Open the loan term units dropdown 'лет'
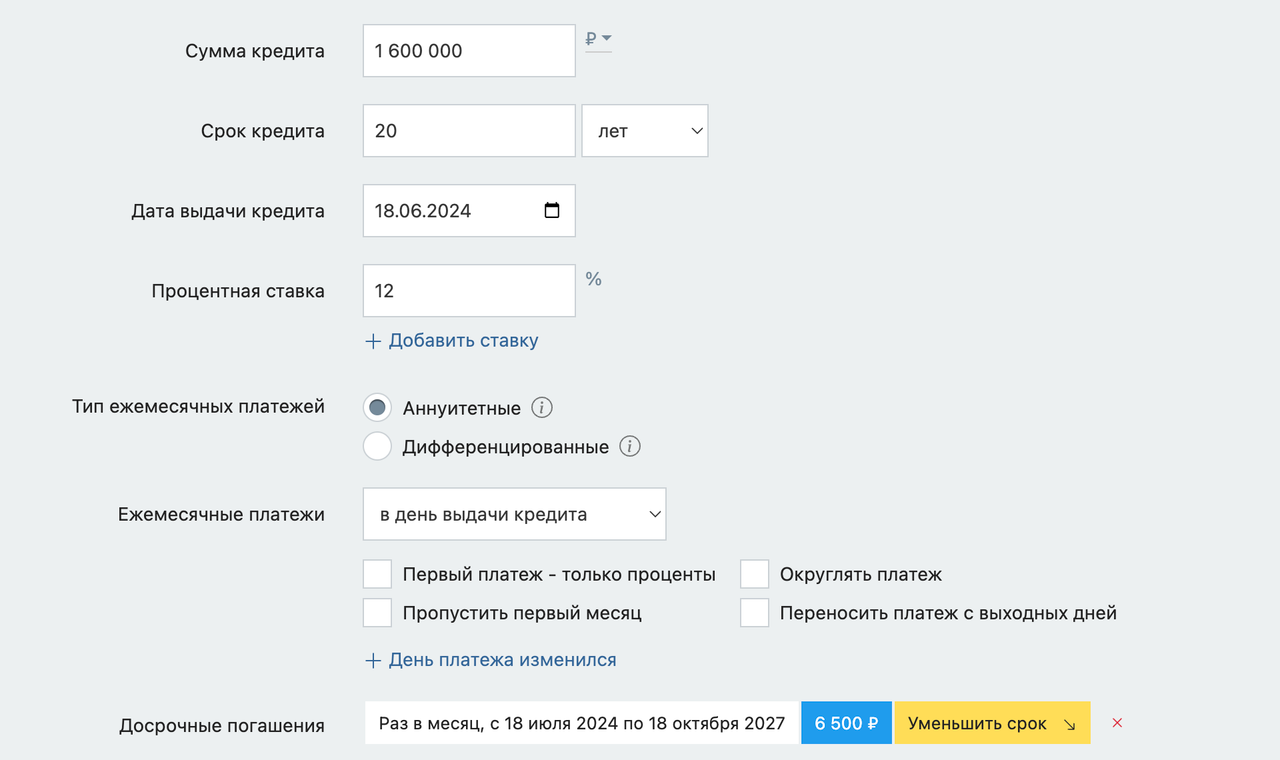 pyautogui.click(x=645, y=131)
